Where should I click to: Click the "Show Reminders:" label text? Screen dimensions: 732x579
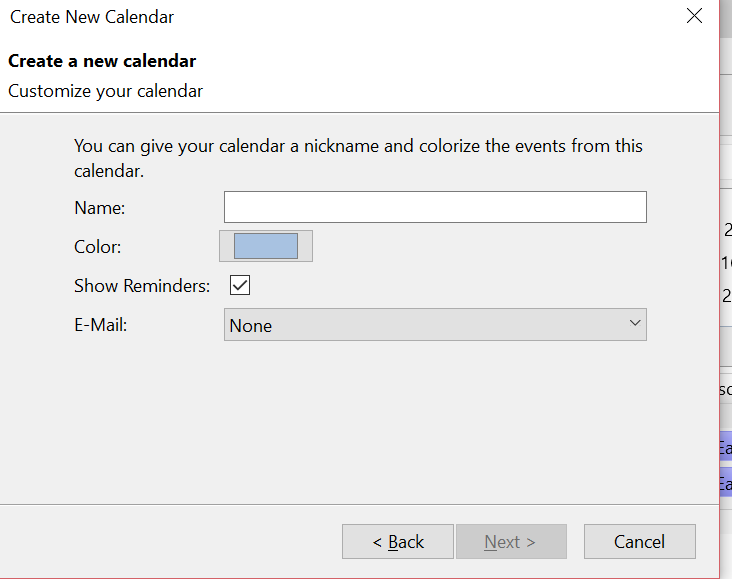click(142, 286)
